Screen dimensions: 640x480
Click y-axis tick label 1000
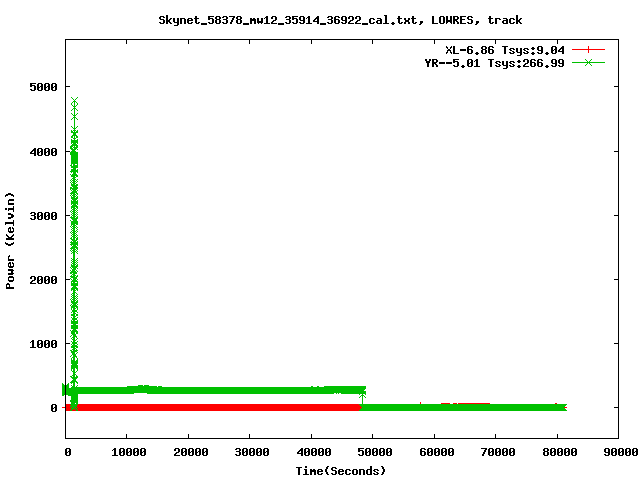coord(43,344)
